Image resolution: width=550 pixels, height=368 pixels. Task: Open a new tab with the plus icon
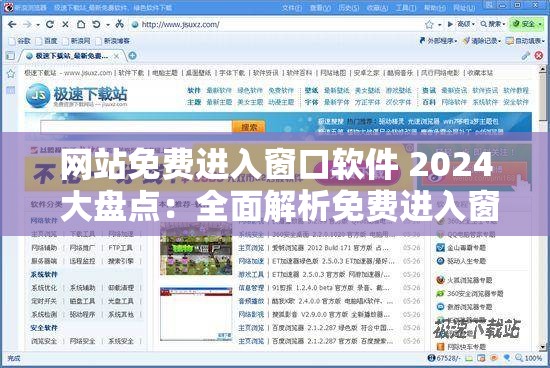point(132,55)
